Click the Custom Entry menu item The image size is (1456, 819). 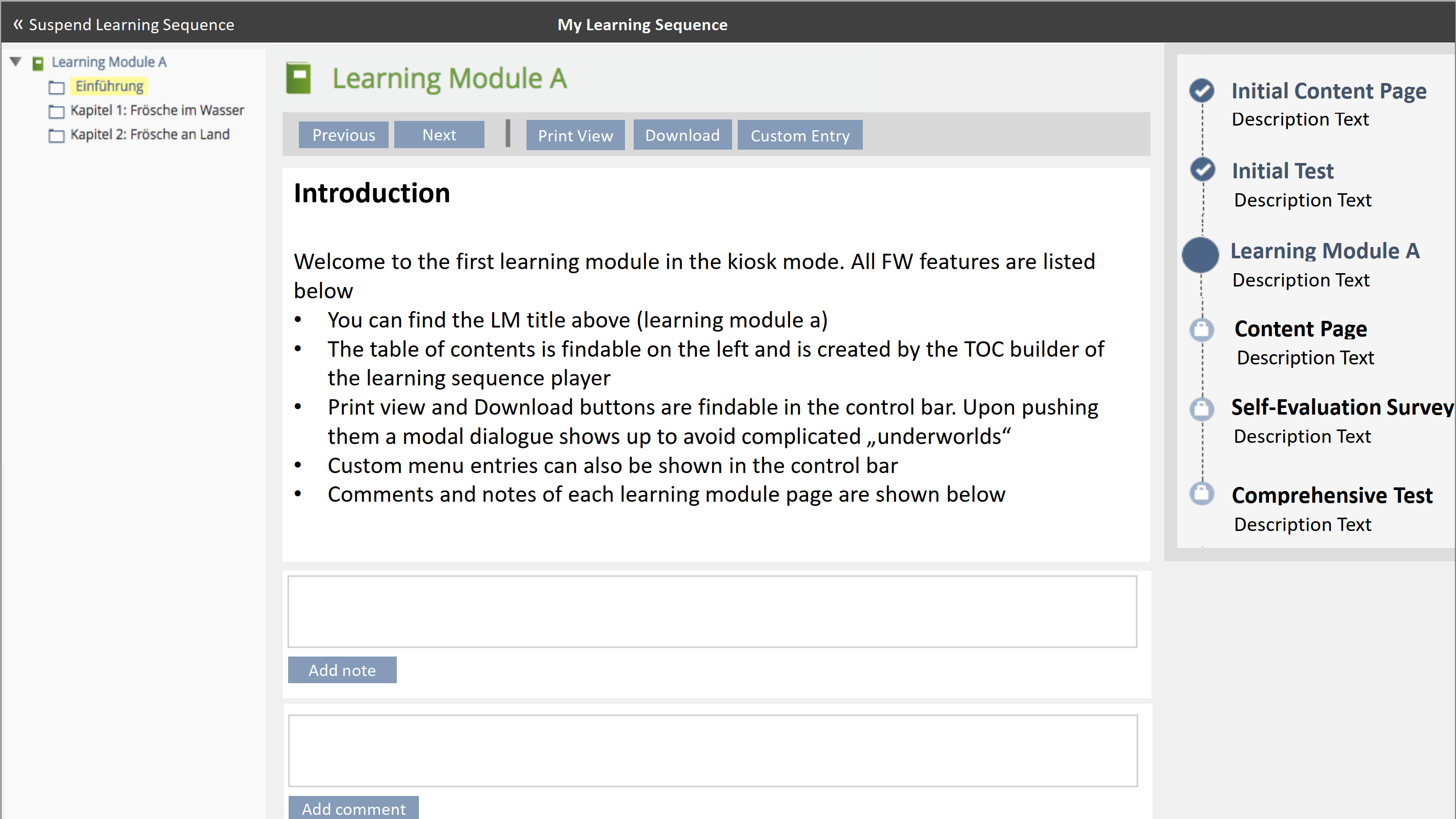pos(799,135)
